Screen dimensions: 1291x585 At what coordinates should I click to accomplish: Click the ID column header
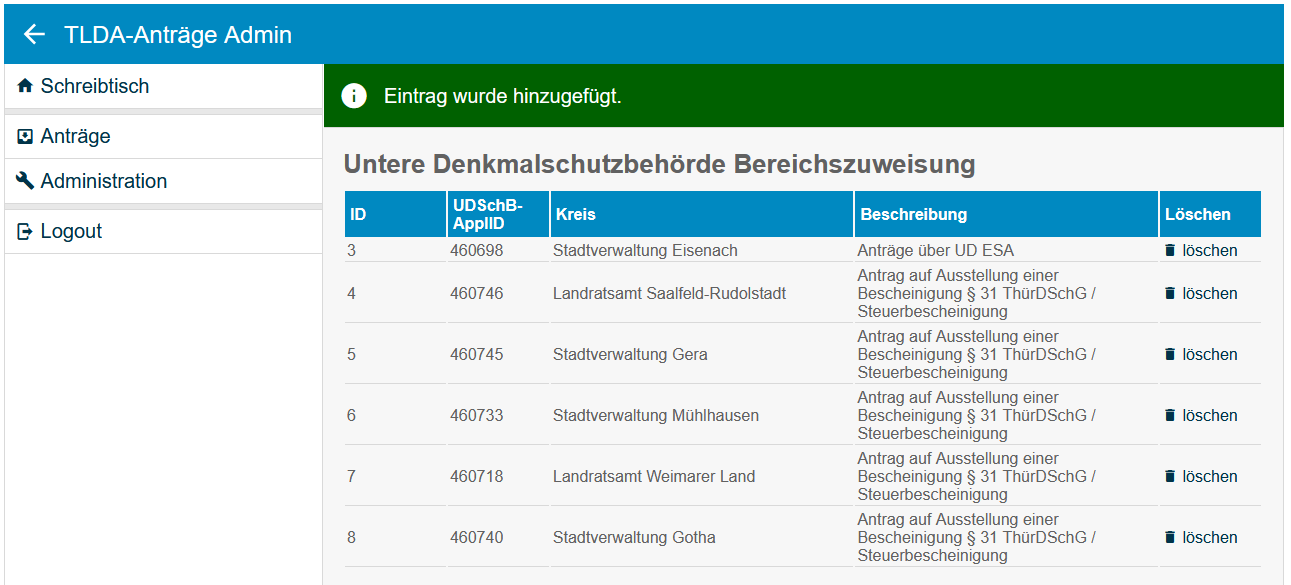point(358,215)
